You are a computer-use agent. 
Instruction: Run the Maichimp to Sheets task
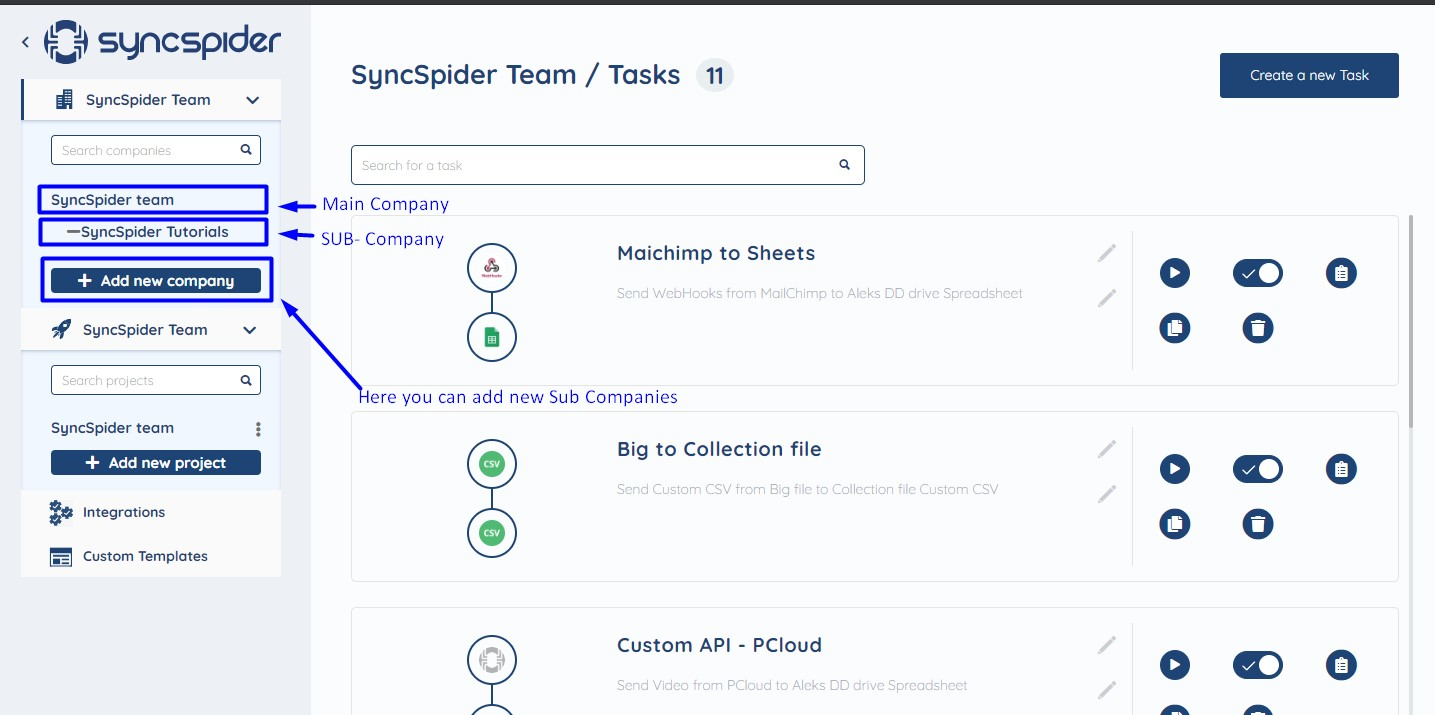click(1175, 273)
